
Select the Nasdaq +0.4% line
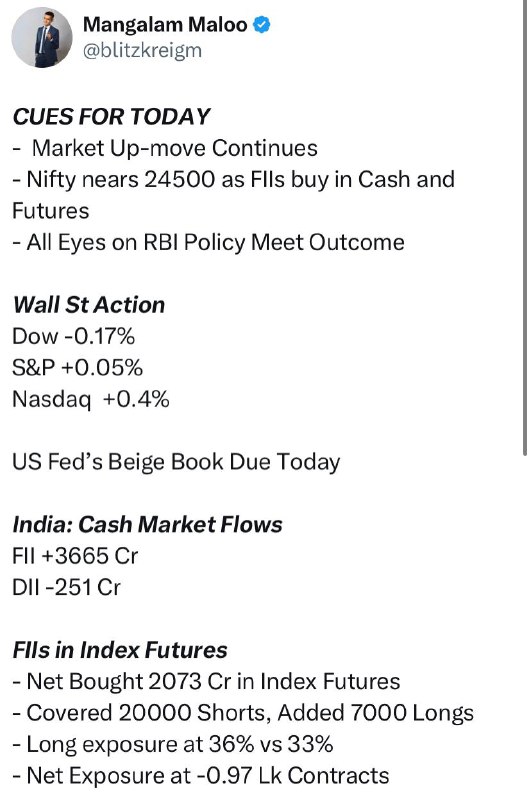(x=91, y=399)
